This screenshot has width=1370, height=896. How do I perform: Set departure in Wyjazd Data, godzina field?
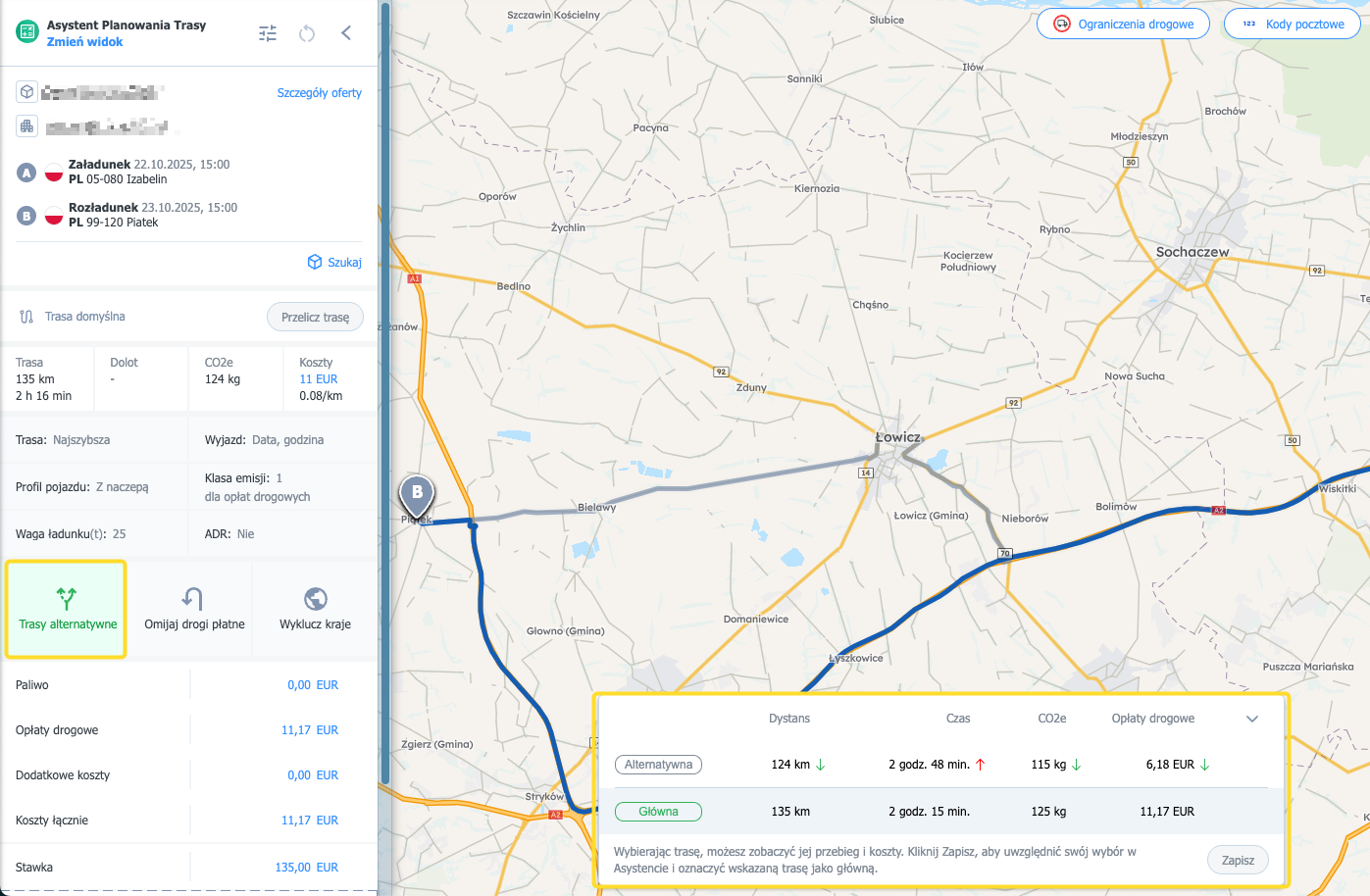287,440
